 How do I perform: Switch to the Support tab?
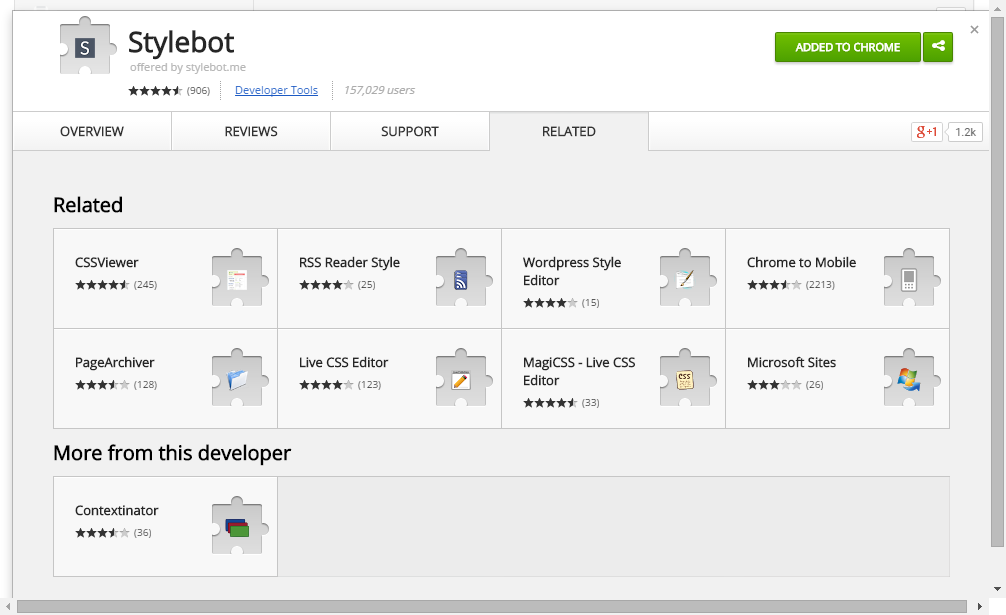(x=410, y=131)
